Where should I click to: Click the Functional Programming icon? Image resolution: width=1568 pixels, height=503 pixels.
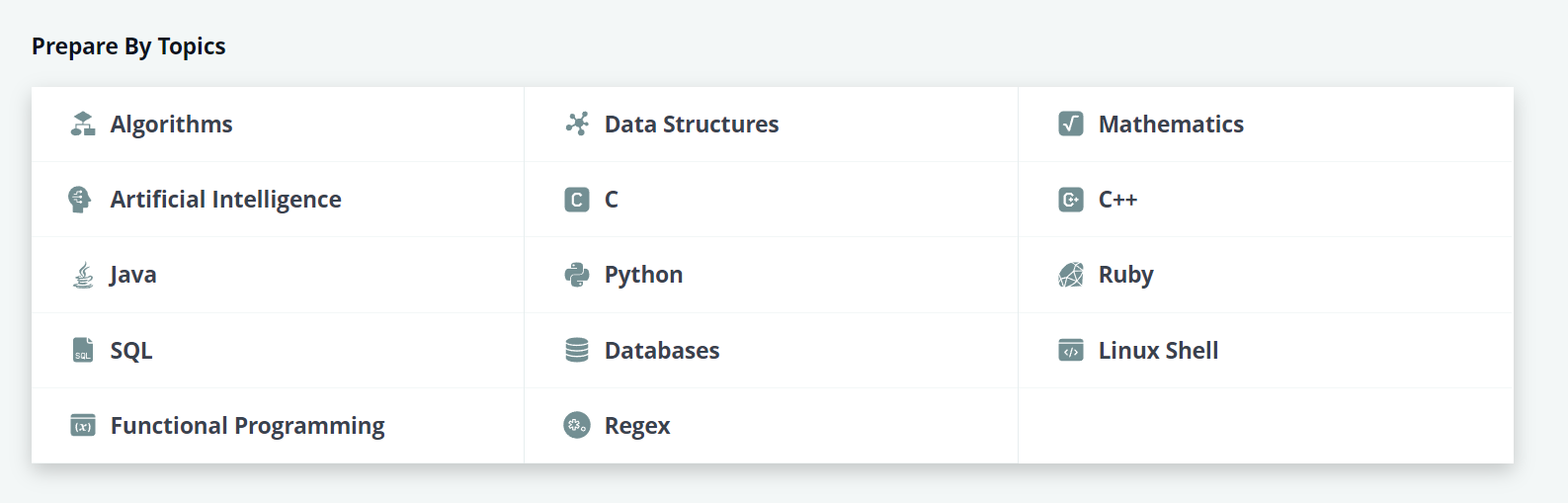[x=83, y=426]
